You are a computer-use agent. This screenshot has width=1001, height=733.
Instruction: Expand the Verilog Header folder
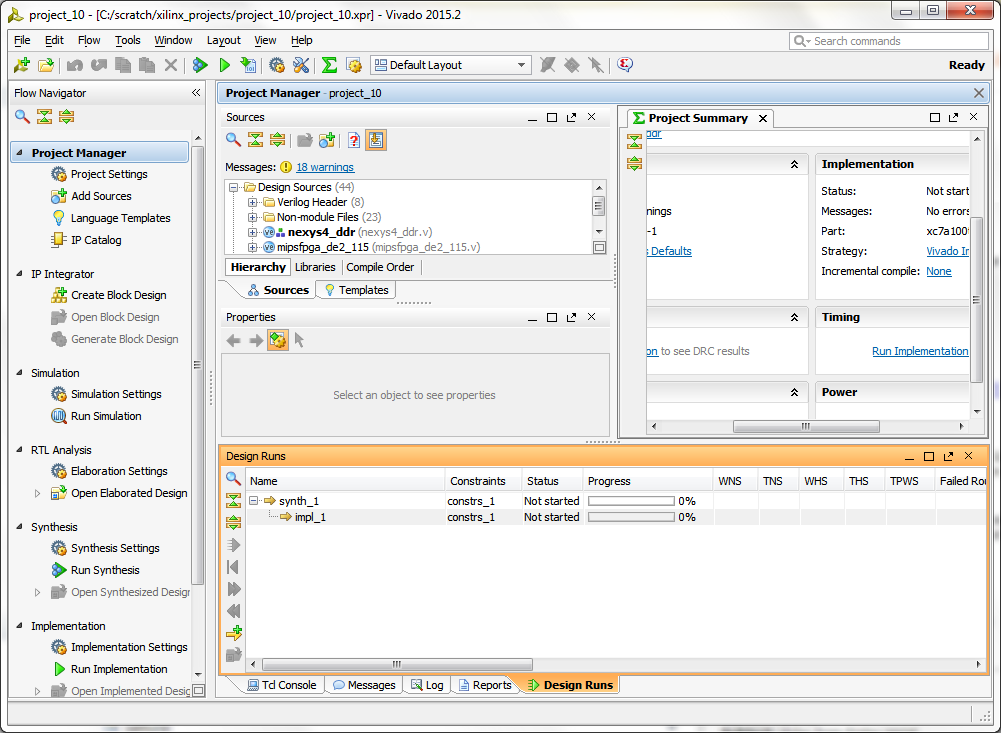pyautogui.click(x=253, y=202)
